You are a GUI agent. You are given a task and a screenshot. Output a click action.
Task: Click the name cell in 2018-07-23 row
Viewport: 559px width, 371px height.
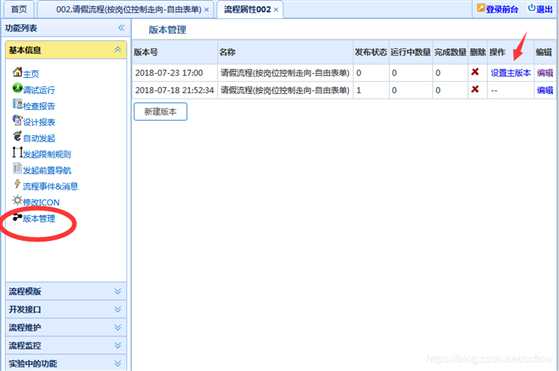pyautogui.click(x=285, y=73)
